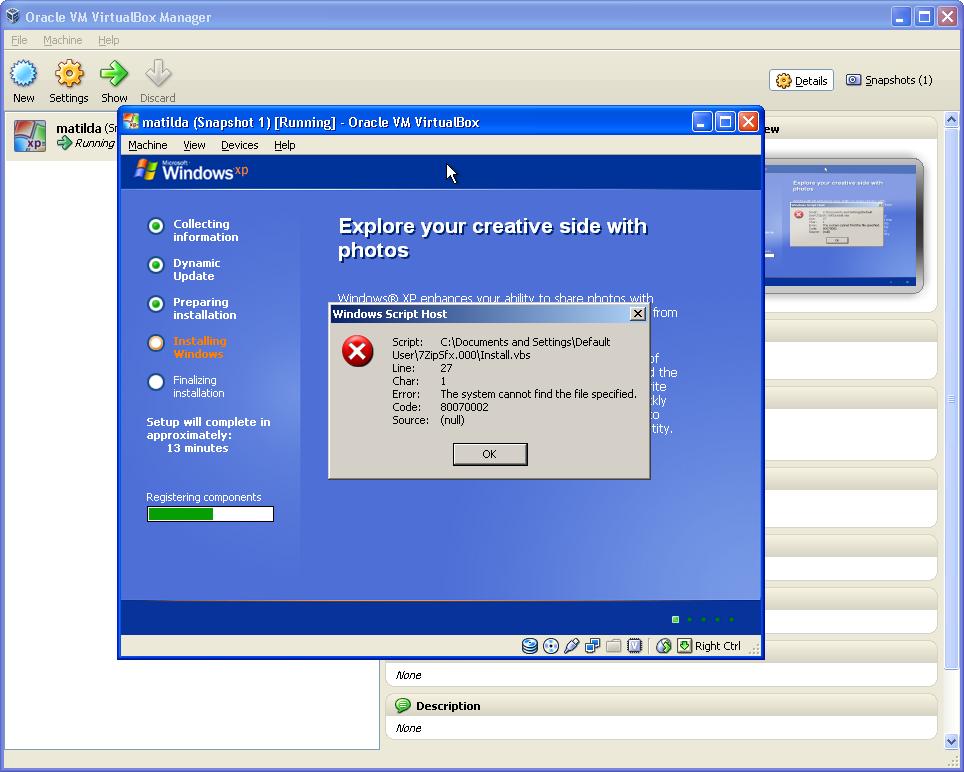
Task: Click the Dynamic Update step bullet
Action: coord(156,265)
